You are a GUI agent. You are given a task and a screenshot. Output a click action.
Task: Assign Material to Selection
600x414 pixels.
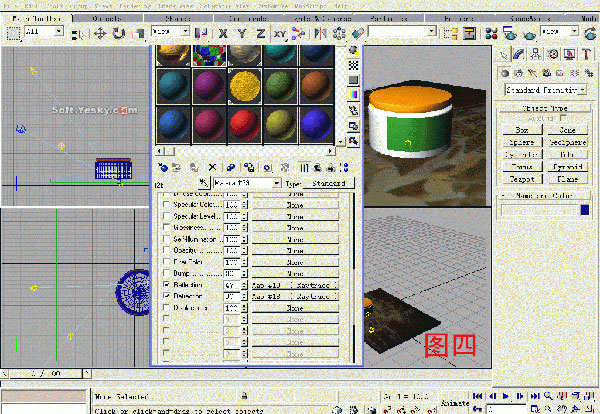[194, 168]
